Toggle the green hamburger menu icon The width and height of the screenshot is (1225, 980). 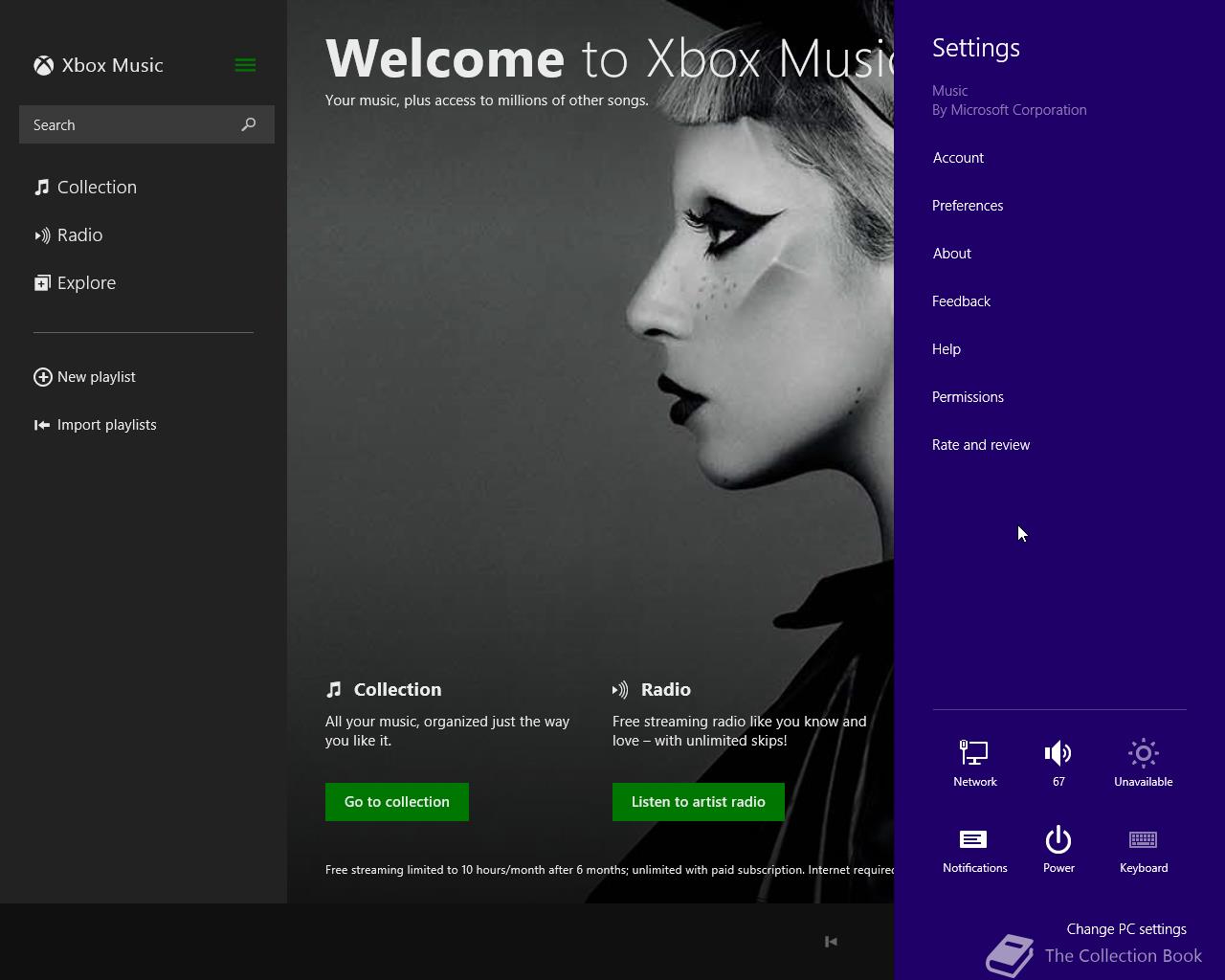click(x=245, y=65)
